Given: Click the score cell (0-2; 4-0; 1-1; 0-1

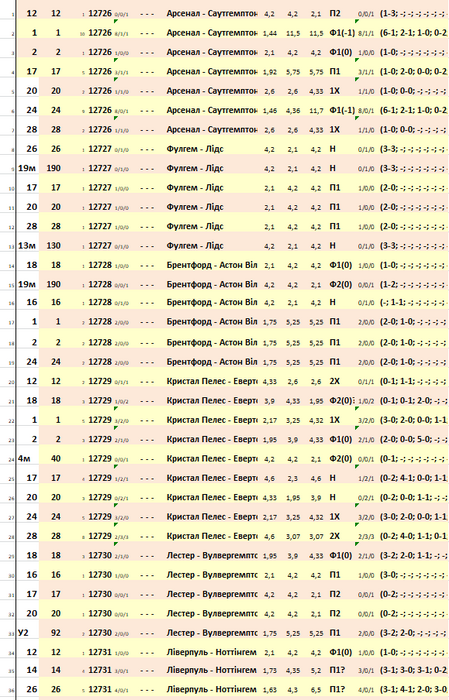Looking at the screenshot, I should pos(414,536).
